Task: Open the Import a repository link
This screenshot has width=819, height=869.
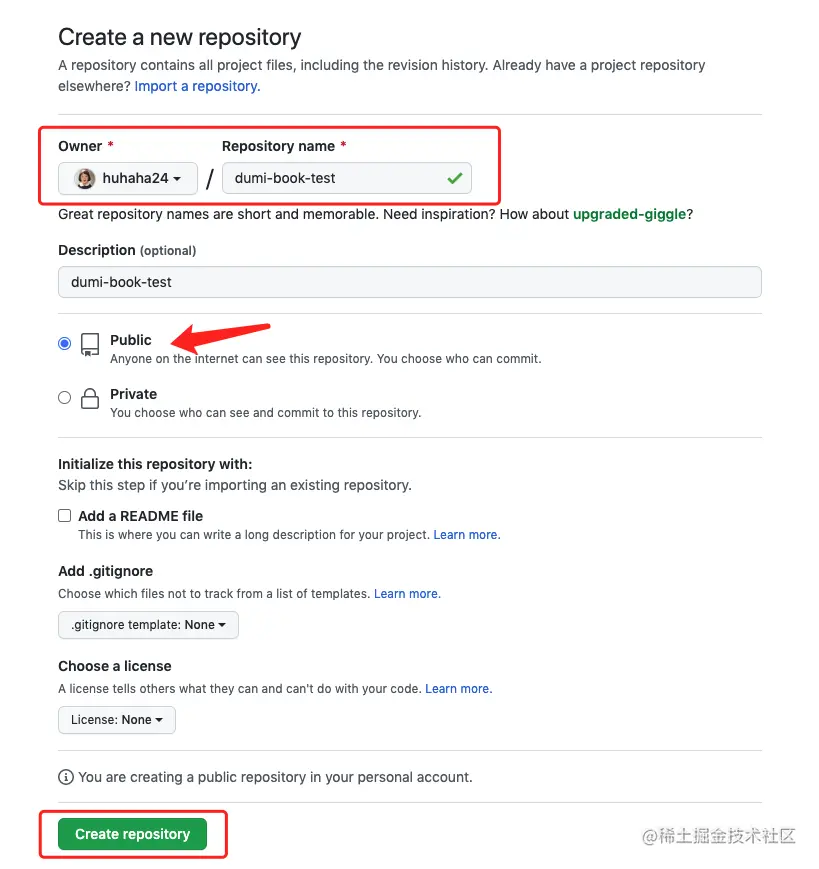Action: [197, 86]
